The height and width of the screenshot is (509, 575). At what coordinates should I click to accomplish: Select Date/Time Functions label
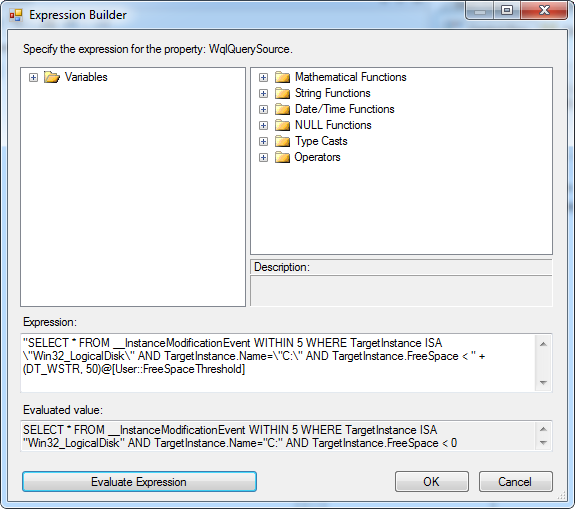pos(345,109)
